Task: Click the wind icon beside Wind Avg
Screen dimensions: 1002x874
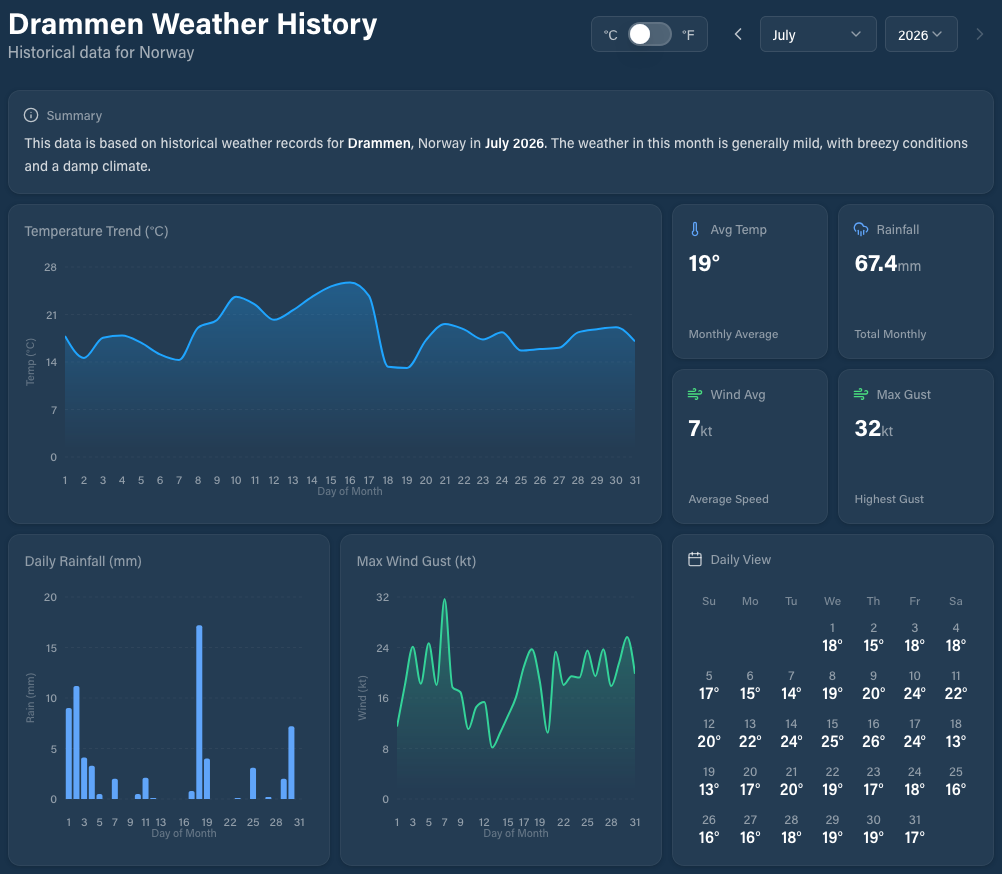Action: point(695,394)
